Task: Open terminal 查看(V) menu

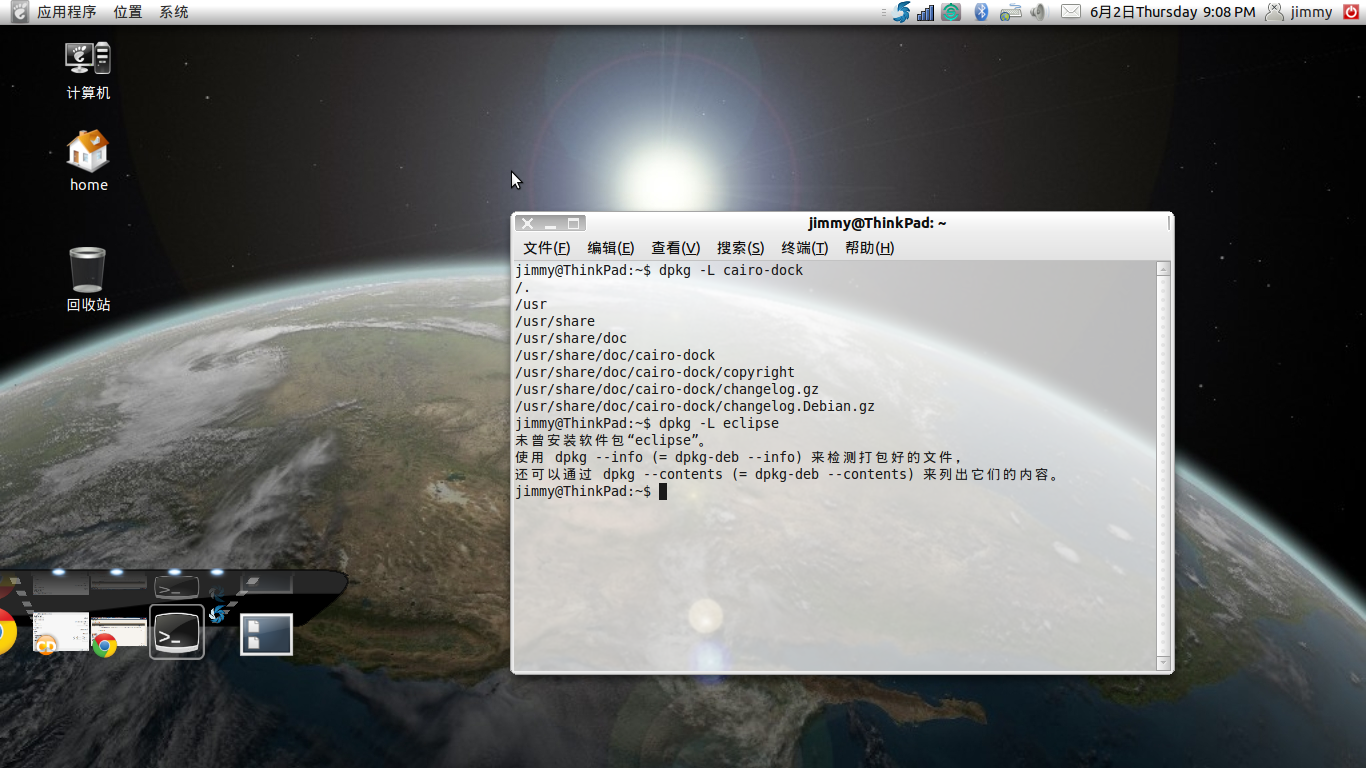Action: pyautogui.click(x=676, y=248)
